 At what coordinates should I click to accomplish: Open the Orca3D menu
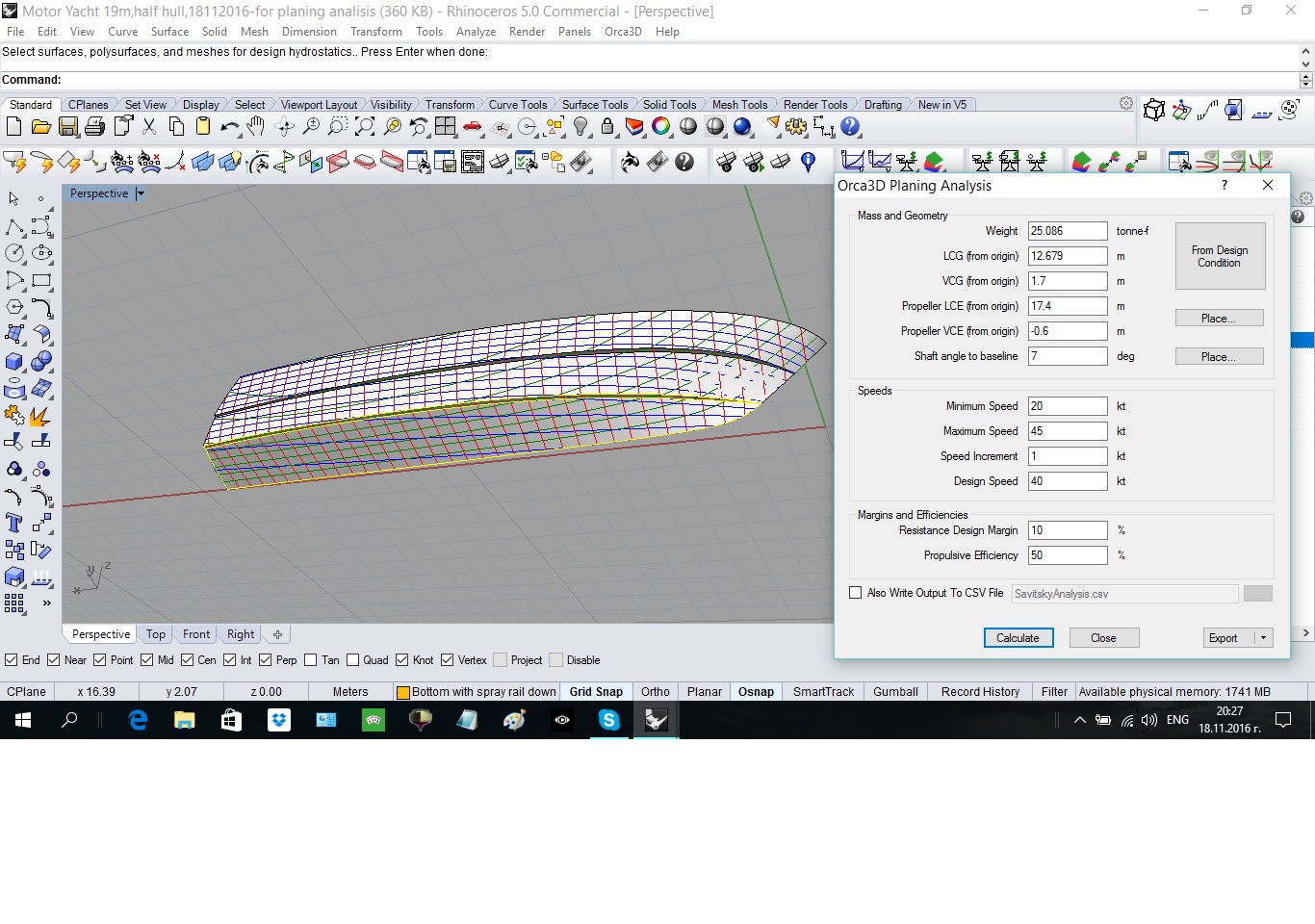(623, 32)
